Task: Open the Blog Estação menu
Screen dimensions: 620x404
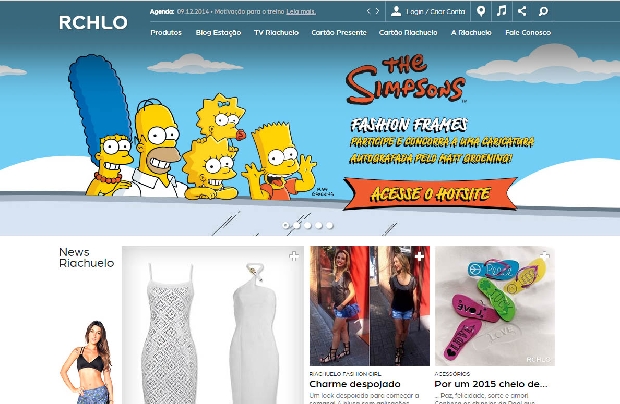Action: point(218,32)
